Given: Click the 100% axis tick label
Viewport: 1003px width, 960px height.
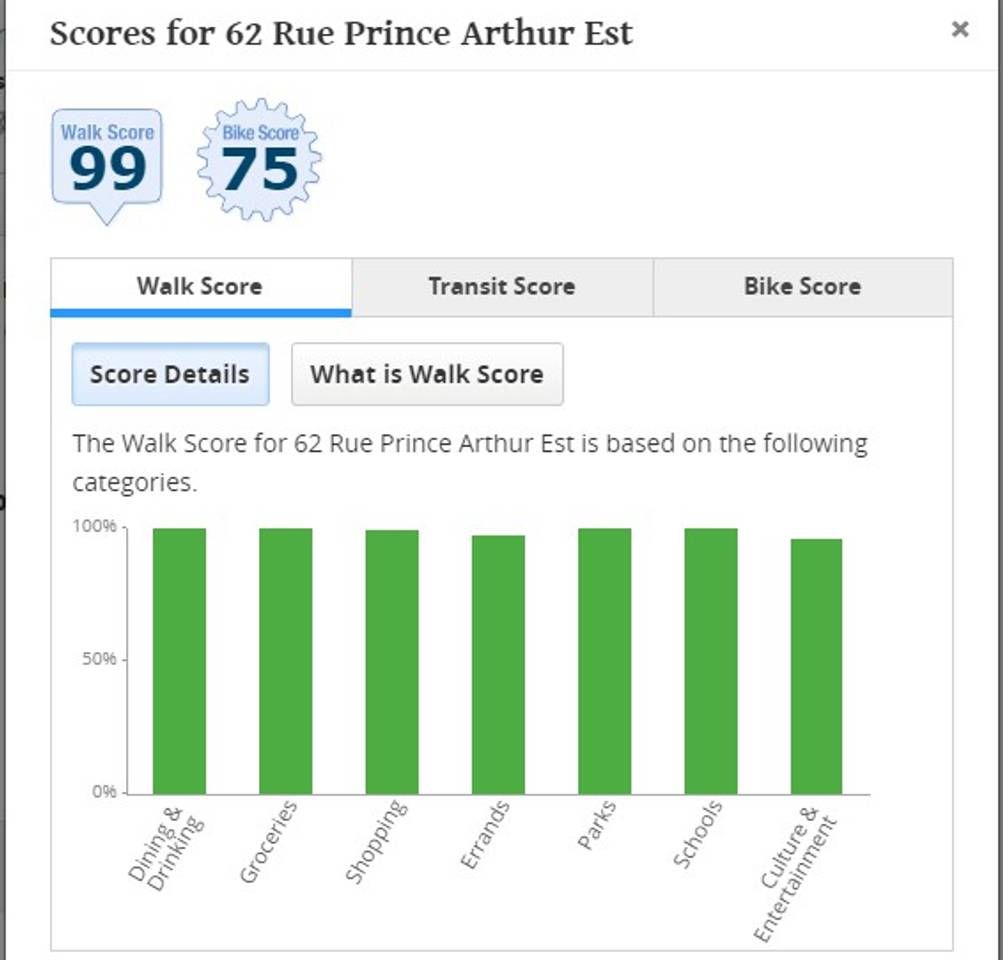Looking at the screenshot, I should coord(95,526).
